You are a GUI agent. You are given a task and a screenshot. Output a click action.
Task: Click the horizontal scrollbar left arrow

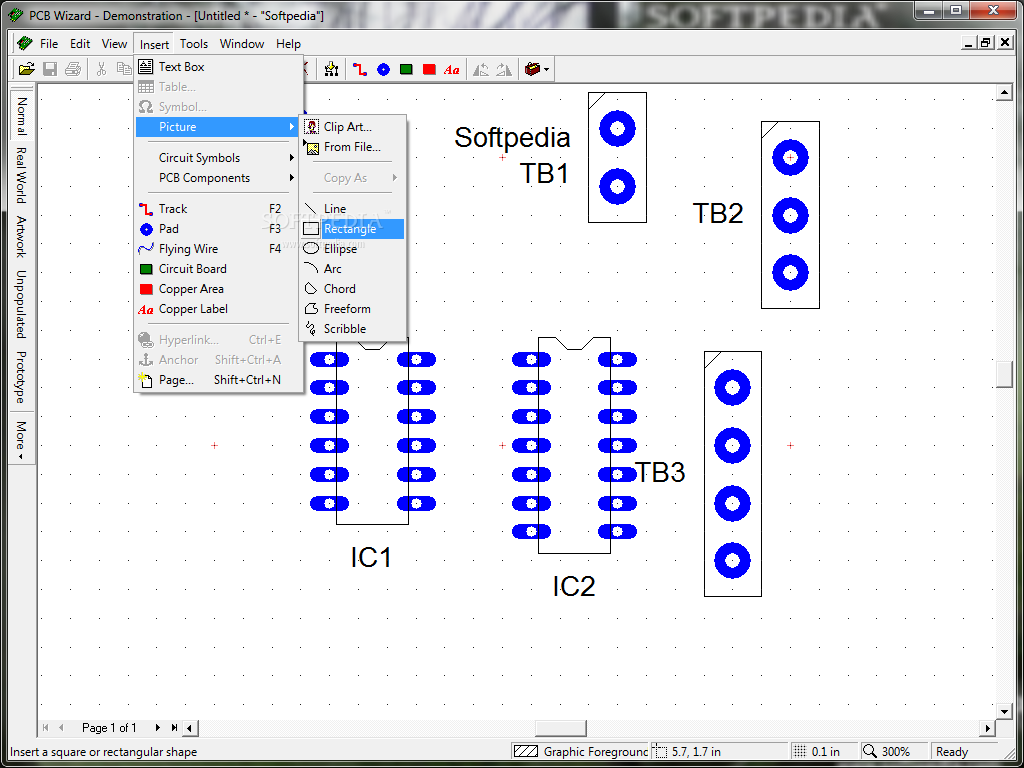(190, 728)
